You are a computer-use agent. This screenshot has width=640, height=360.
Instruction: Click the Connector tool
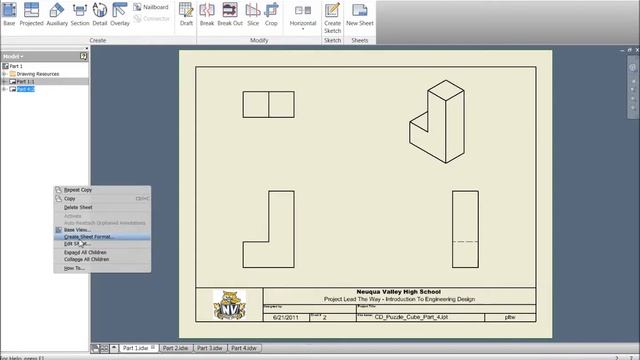pyautogui.click(x=151, y=18)
